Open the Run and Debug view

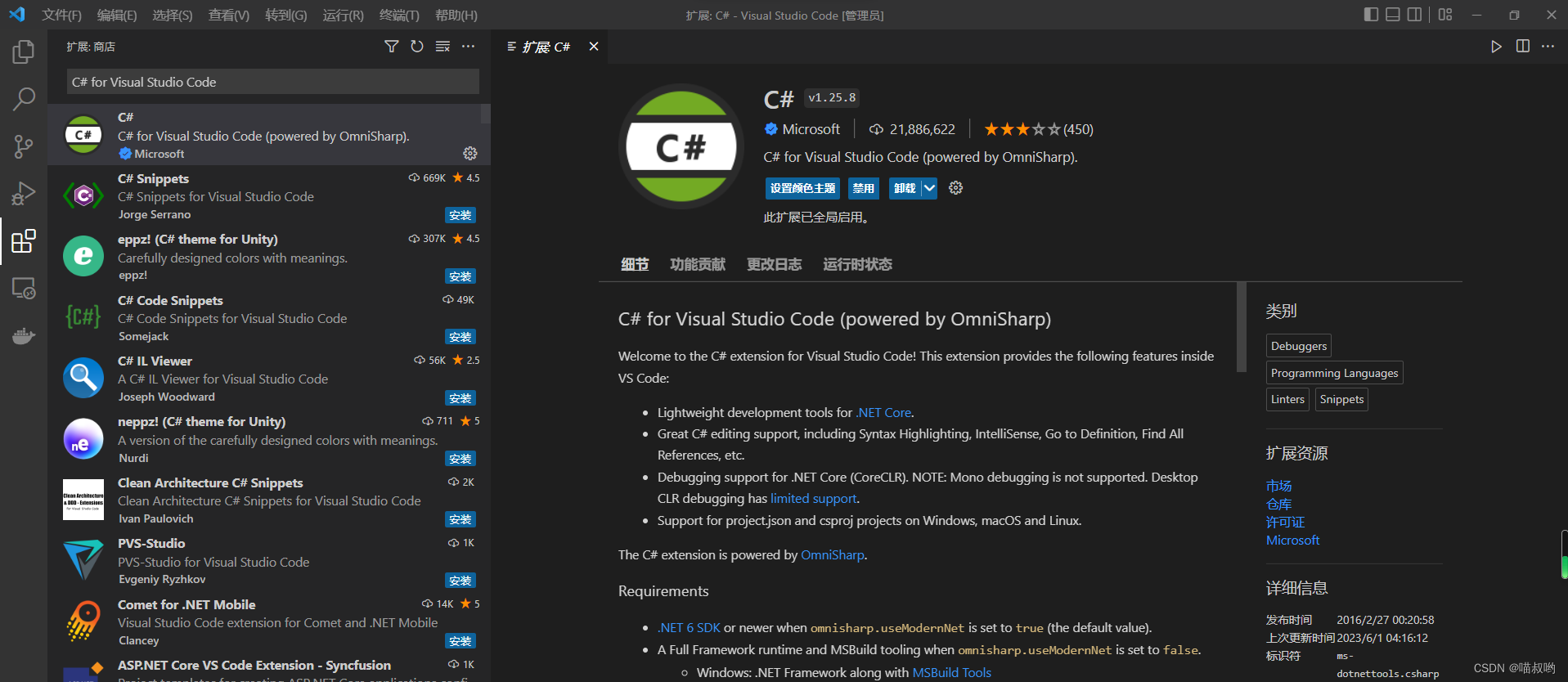[24, 194]
